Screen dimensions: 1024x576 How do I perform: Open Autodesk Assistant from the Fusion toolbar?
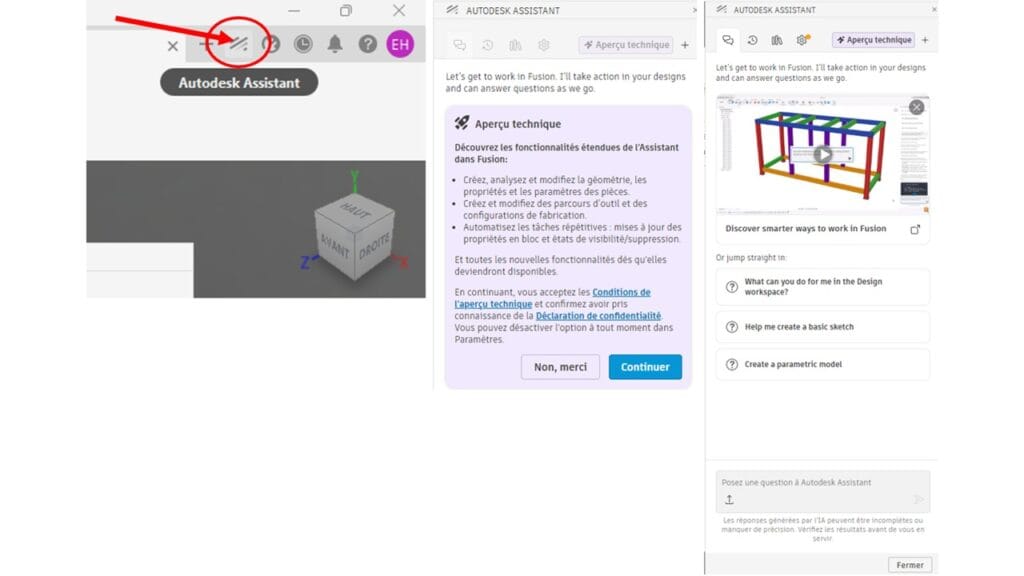(238, 44)
